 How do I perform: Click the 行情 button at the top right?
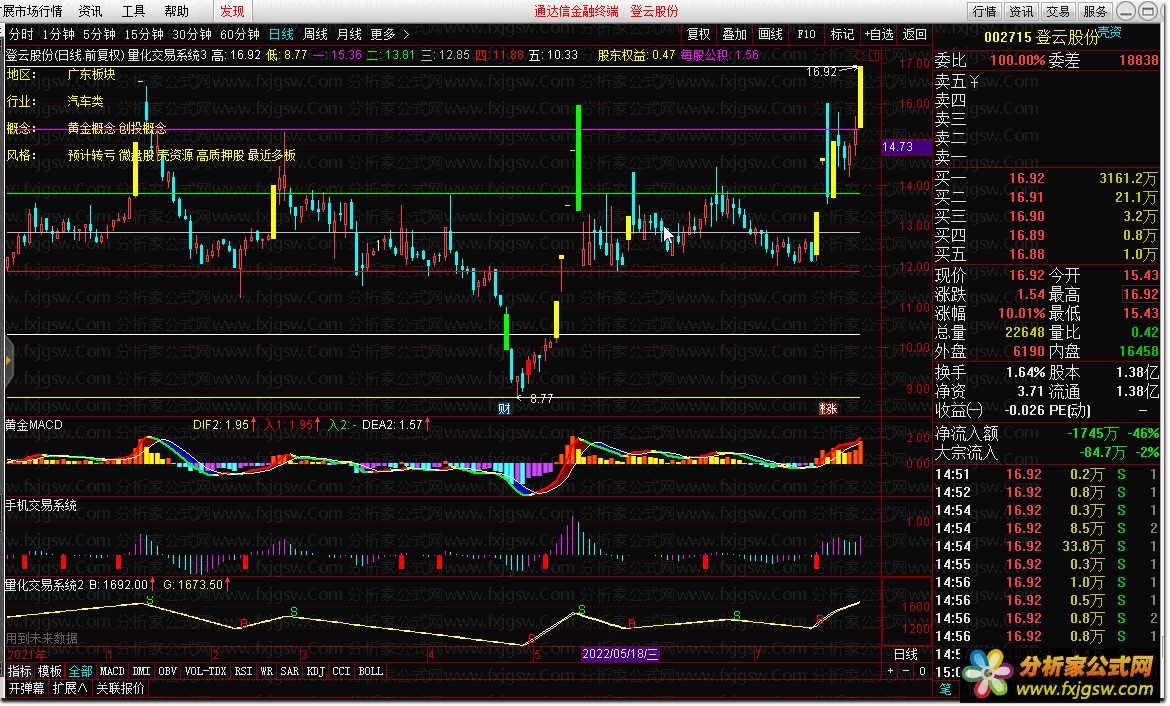pos(985,11)
